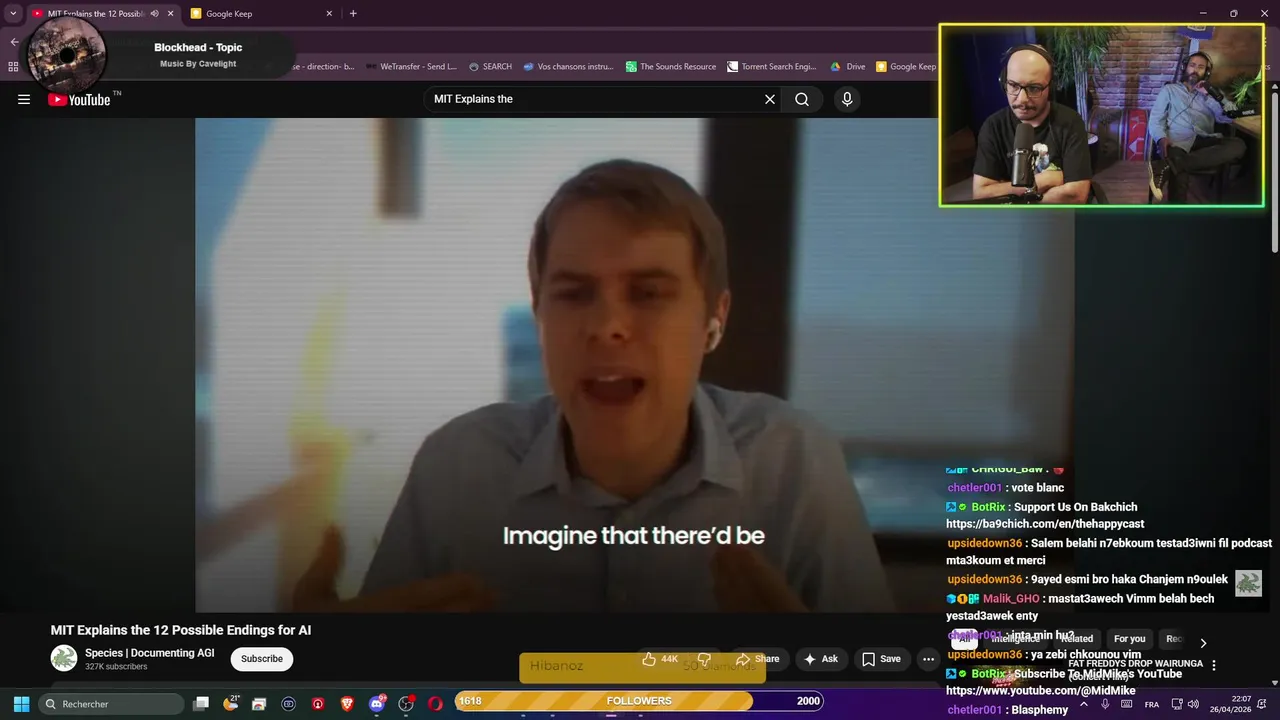Screen dimensions: 1280x720
Task: Click the followers goal progress bar
Action: [639, 701]
